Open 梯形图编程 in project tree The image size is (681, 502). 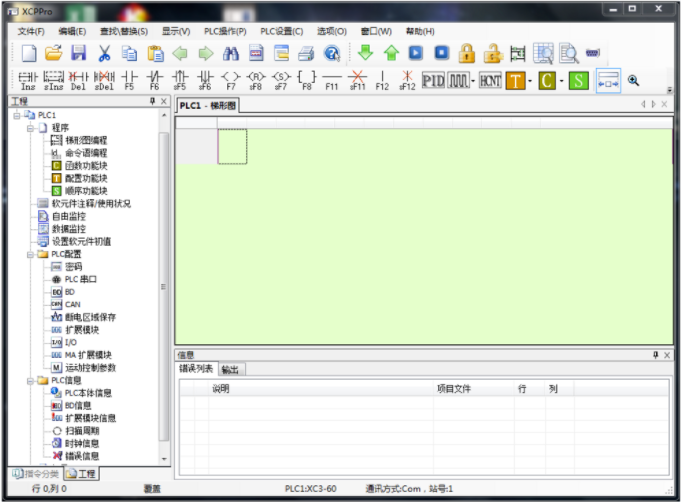(x=86, y=140)
